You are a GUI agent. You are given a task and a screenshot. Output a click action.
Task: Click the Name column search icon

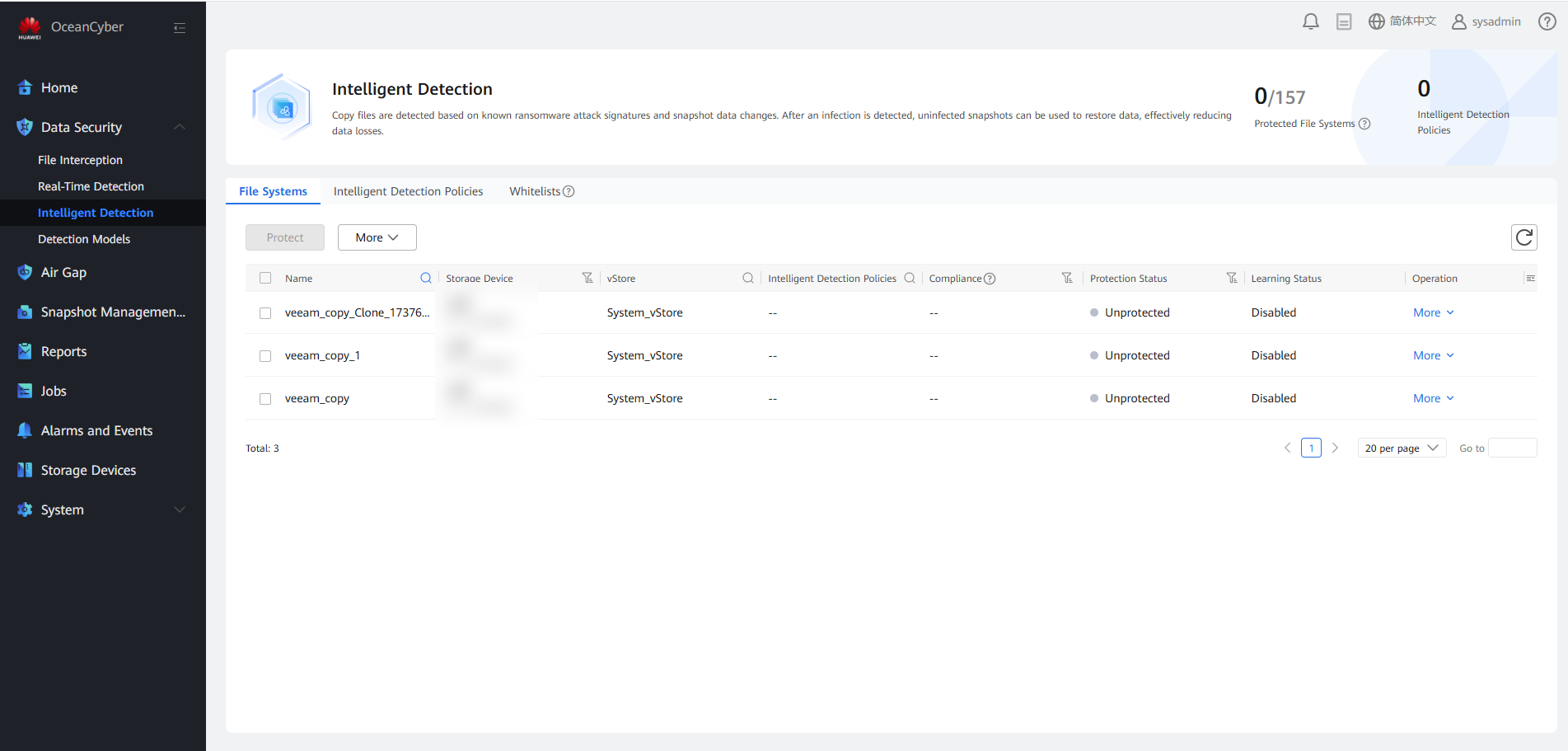pyautogui.click(x=425, y=278)
